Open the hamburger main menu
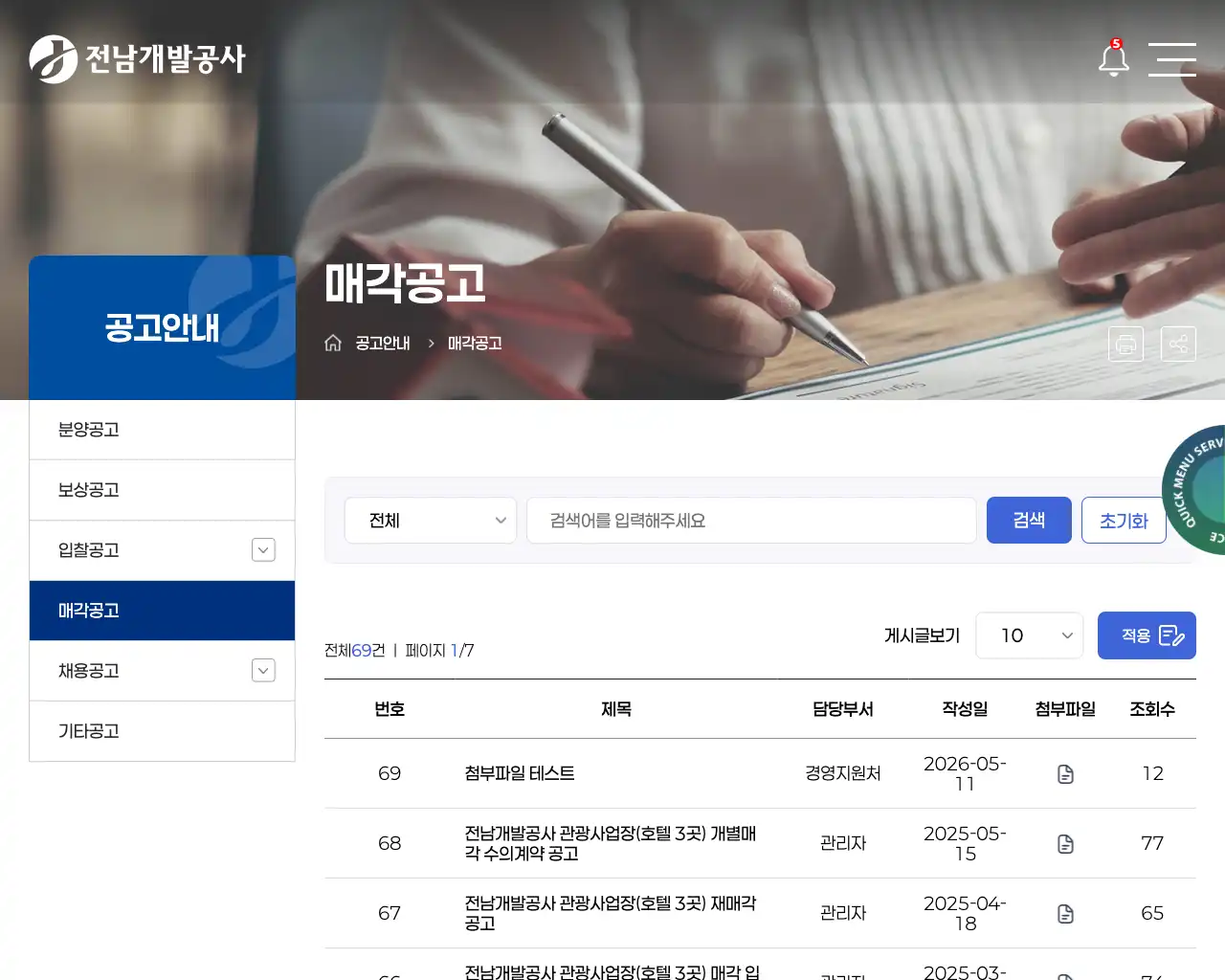Viewport: 1225px width, 980px height. 1172,59
